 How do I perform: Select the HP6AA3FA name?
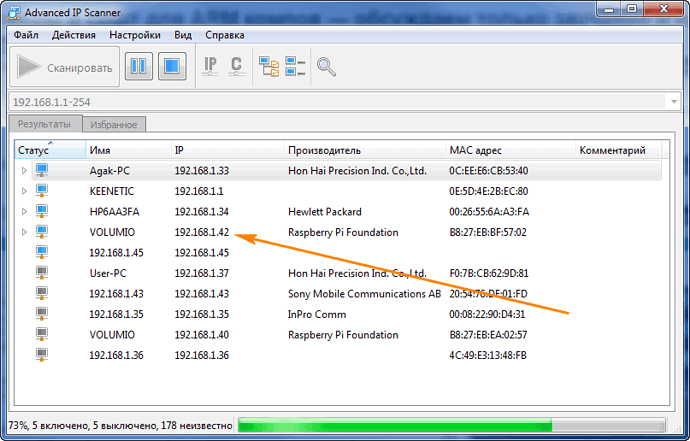[x=114, y=212]
